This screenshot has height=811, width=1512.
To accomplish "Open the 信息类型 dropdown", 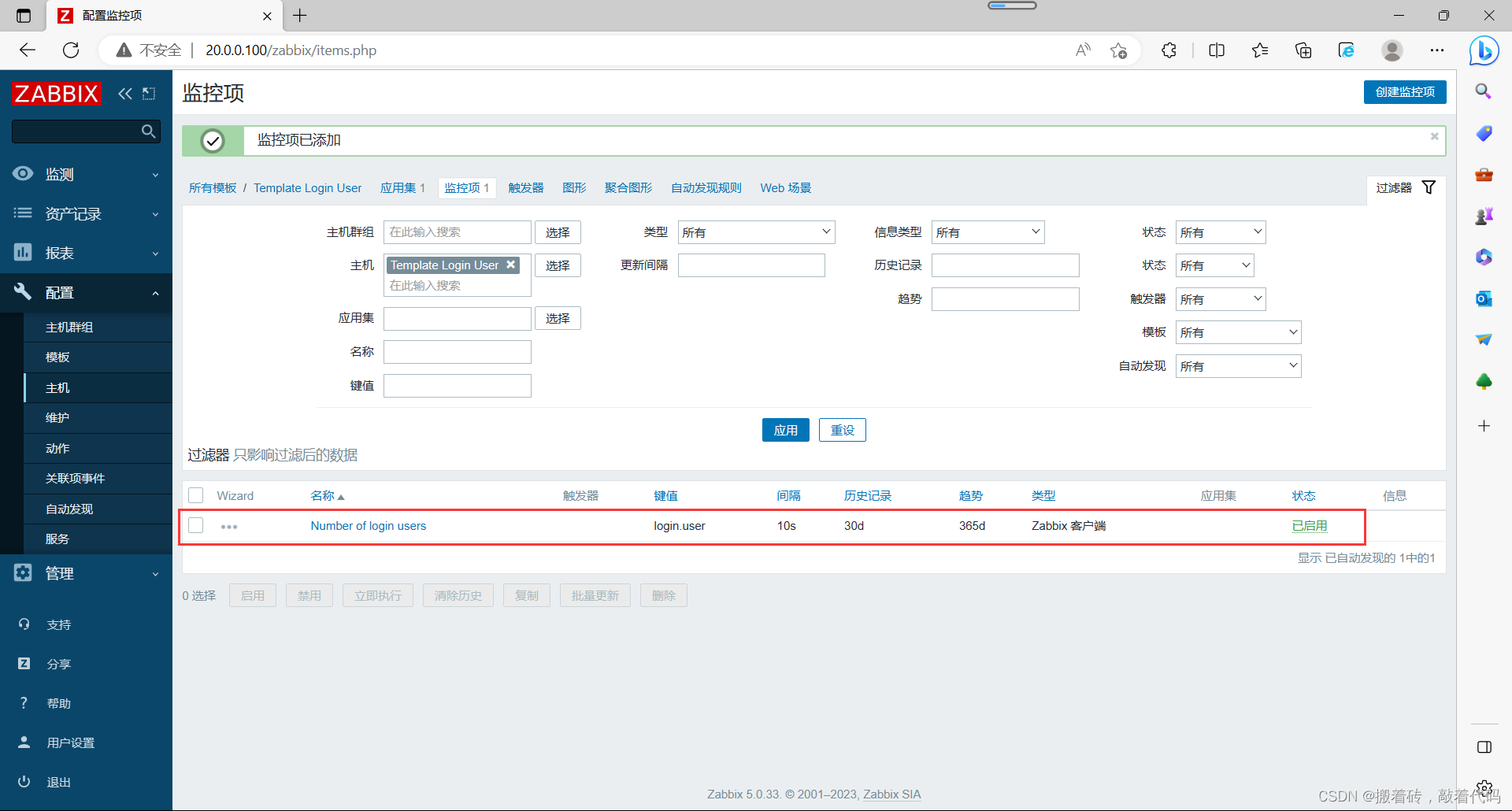I will (x=988, y=232).
